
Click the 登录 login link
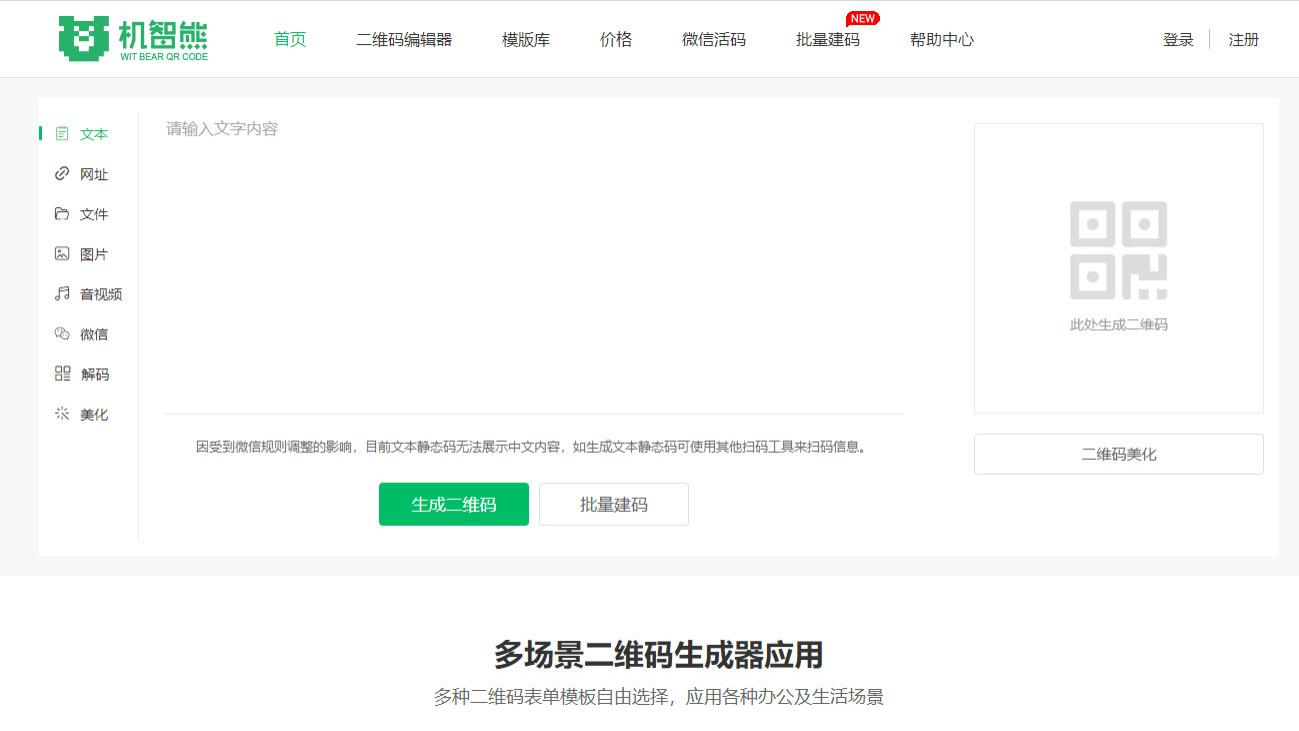pyautogui.click(x=1177, y=39)
